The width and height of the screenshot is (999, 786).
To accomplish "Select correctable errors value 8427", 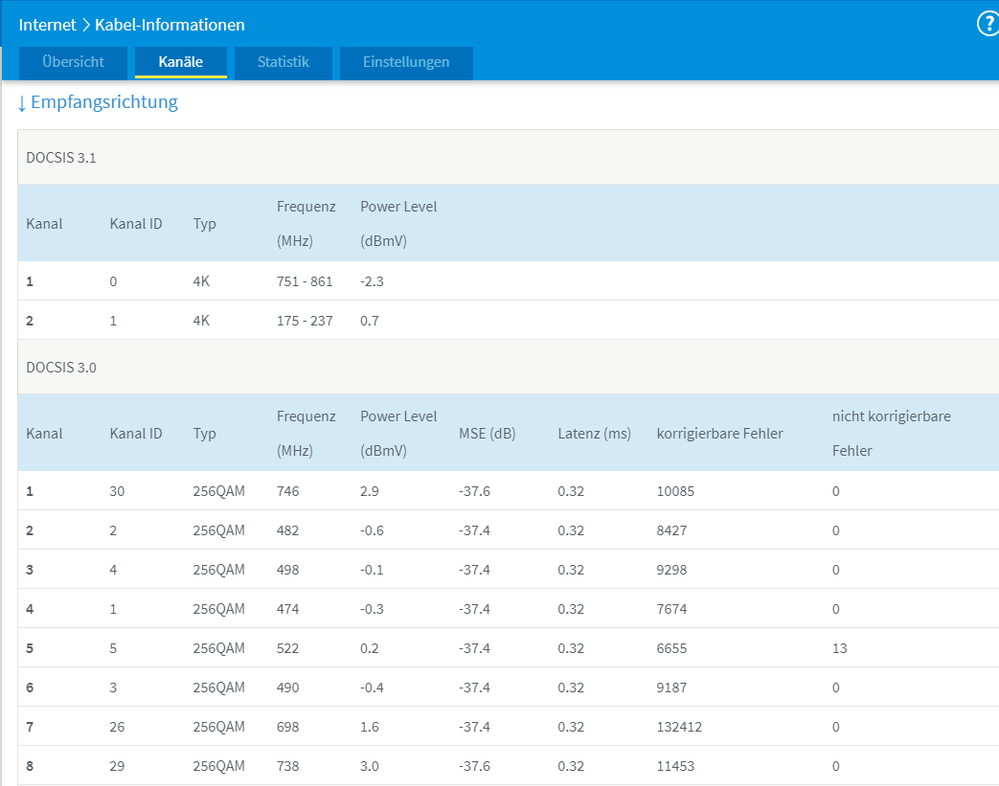I will click(672, 531).
